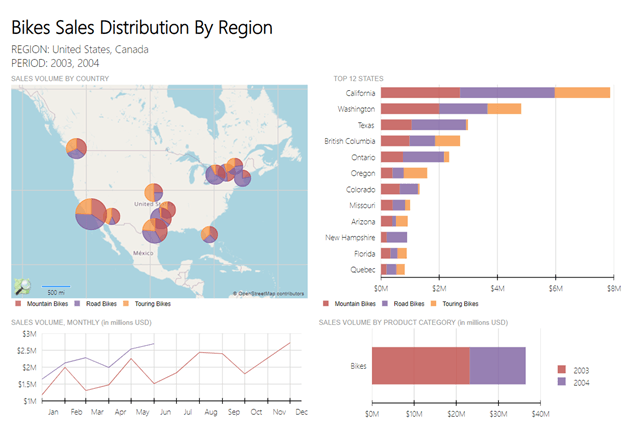Select the Florida pie marker on map
The image size is (624, 434).
pyautogui.click(x=209, y=234)
